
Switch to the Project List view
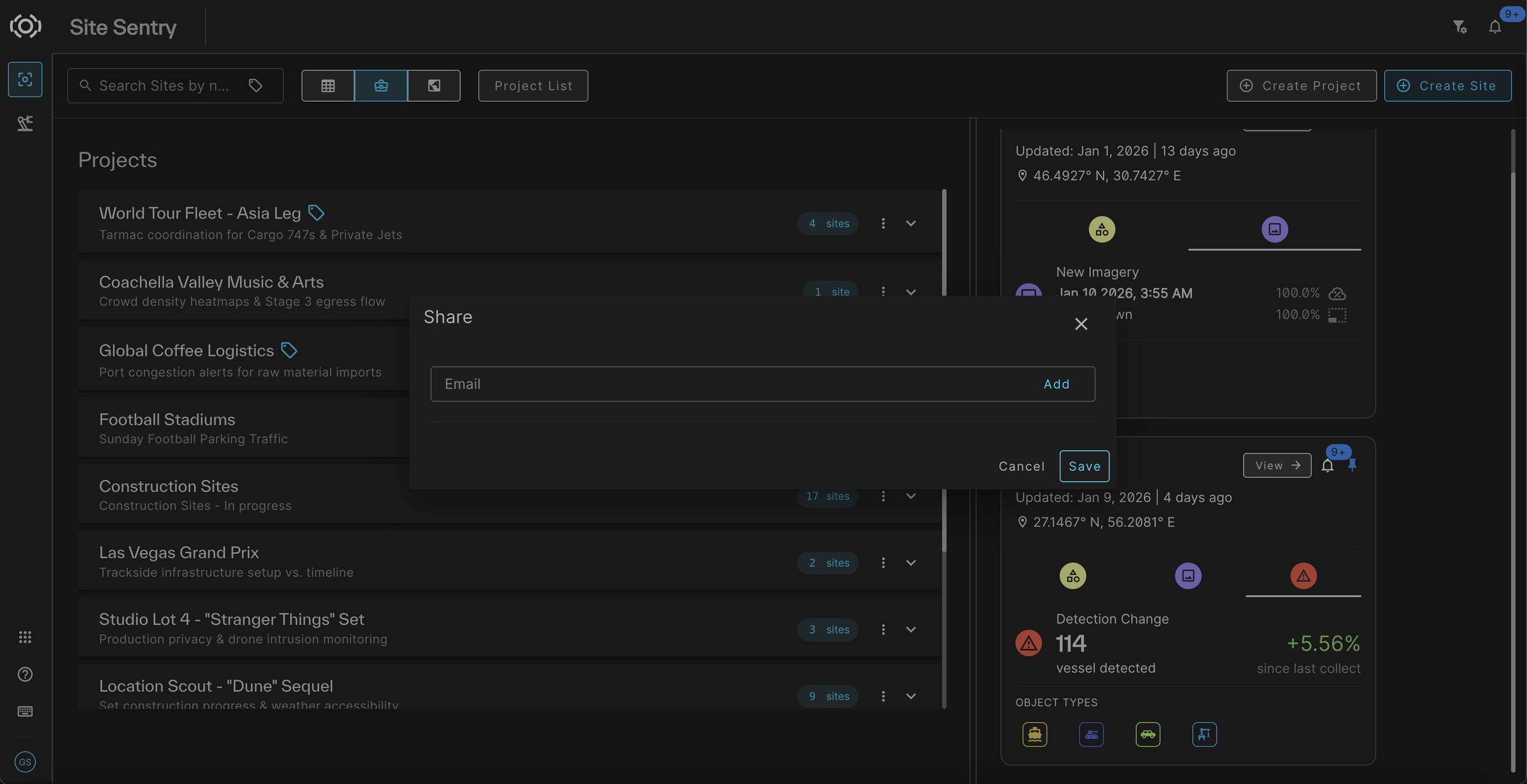(533, 85)
